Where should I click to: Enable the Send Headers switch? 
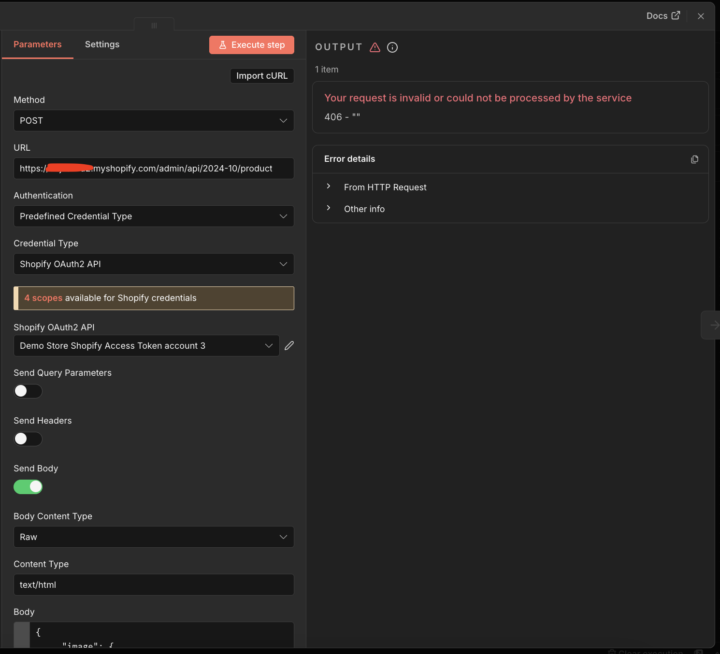[x=28, y=439]
